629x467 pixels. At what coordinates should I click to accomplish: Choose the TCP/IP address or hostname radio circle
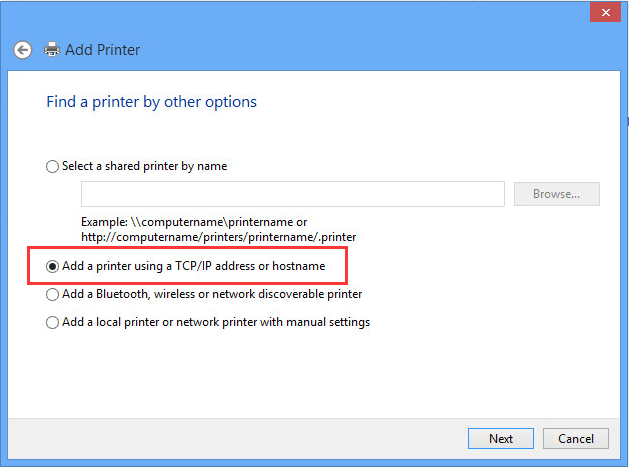coord(53,267)
